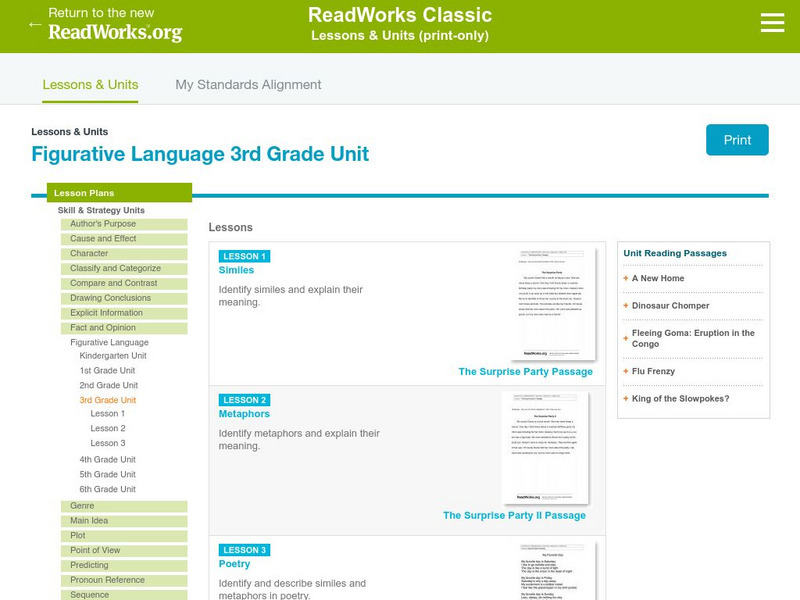The image size is (800, 600).
Task: Open A New Home reading passage
Action: [x=658, y=278]
